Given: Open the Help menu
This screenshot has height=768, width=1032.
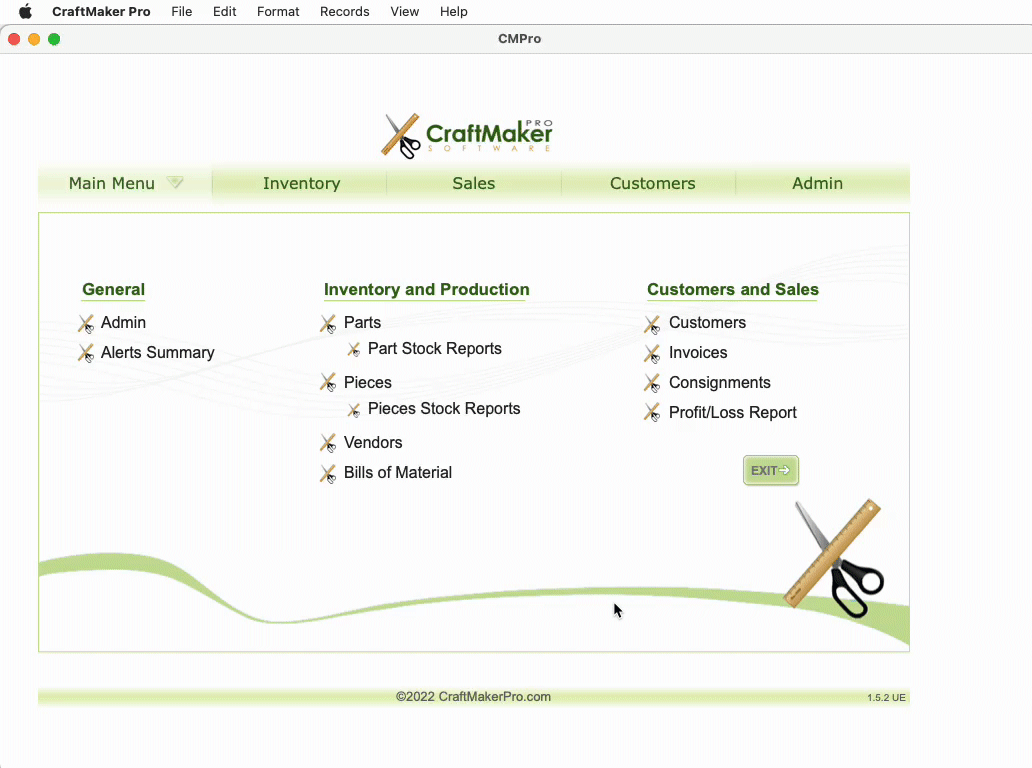Looking at the screenshot, I should [453, 11].
